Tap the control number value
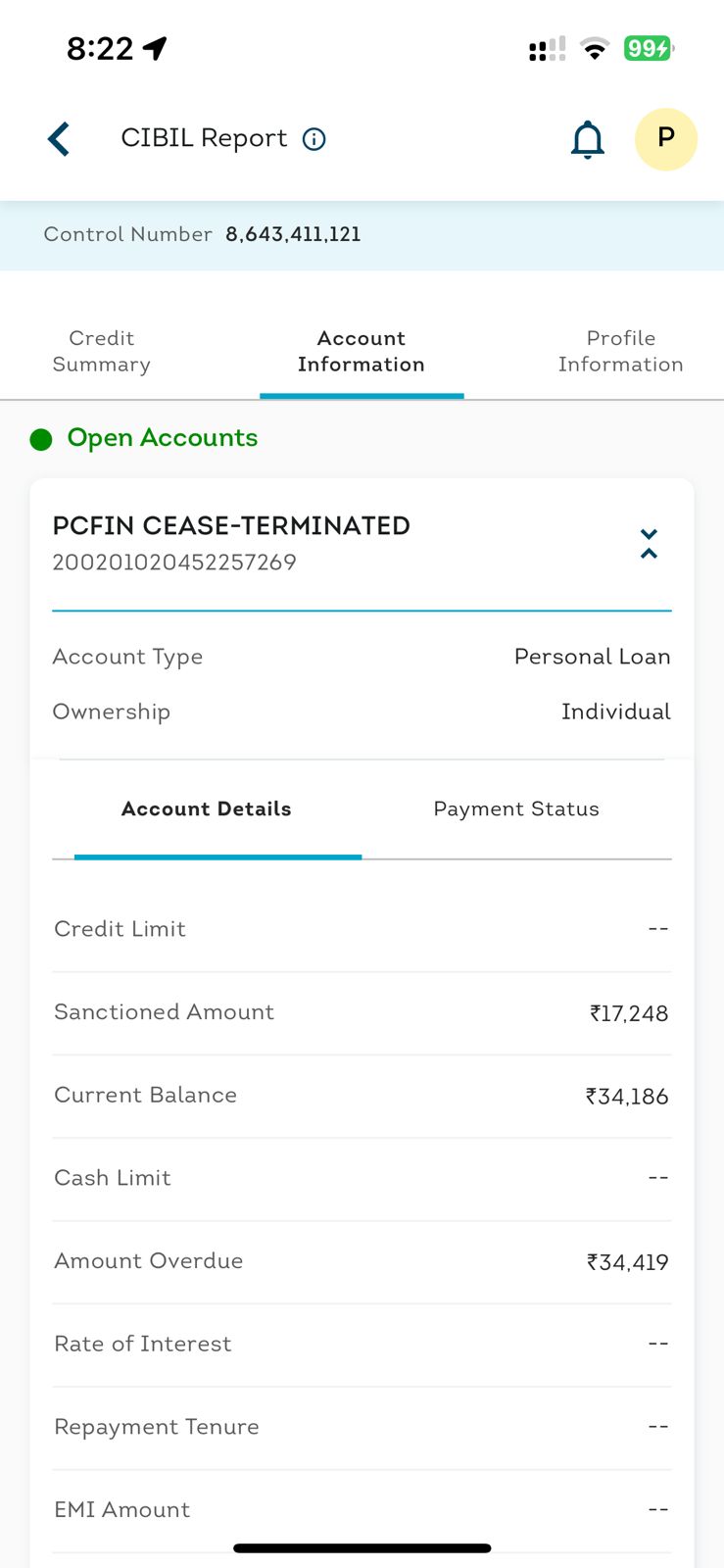This screenshot has height=1568, width=724. [293, 235]
